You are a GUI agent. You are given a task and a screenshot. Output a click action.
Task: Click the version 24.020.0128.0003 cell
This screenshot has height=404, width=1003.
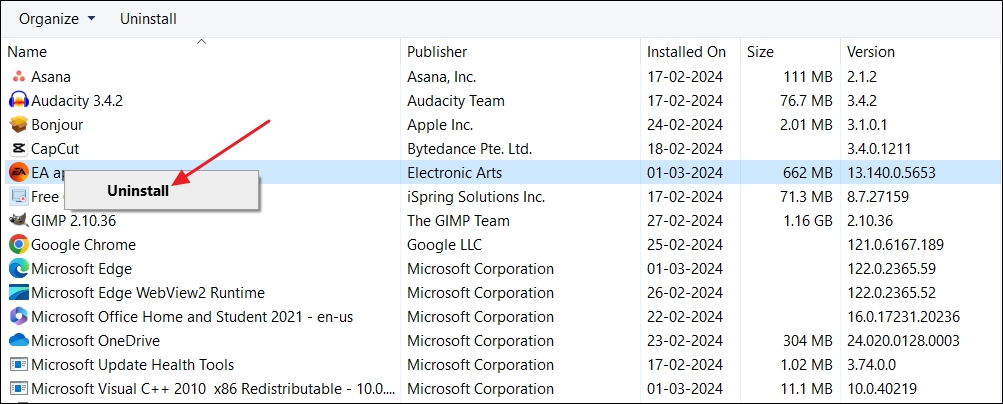tap(903, 341)
